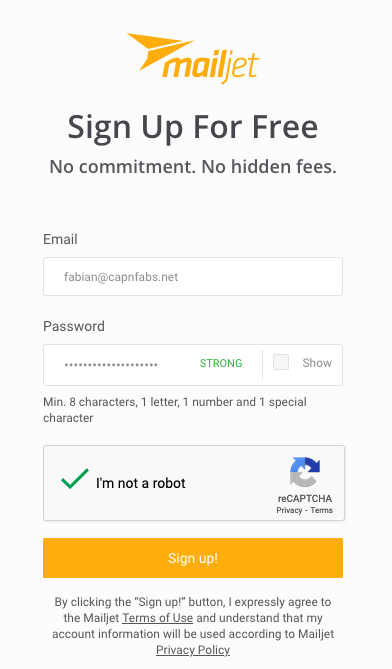The width and height of the screenshot is (392, 669).
Task: Click the Sign up! button
Action: [x=193, y=558]
